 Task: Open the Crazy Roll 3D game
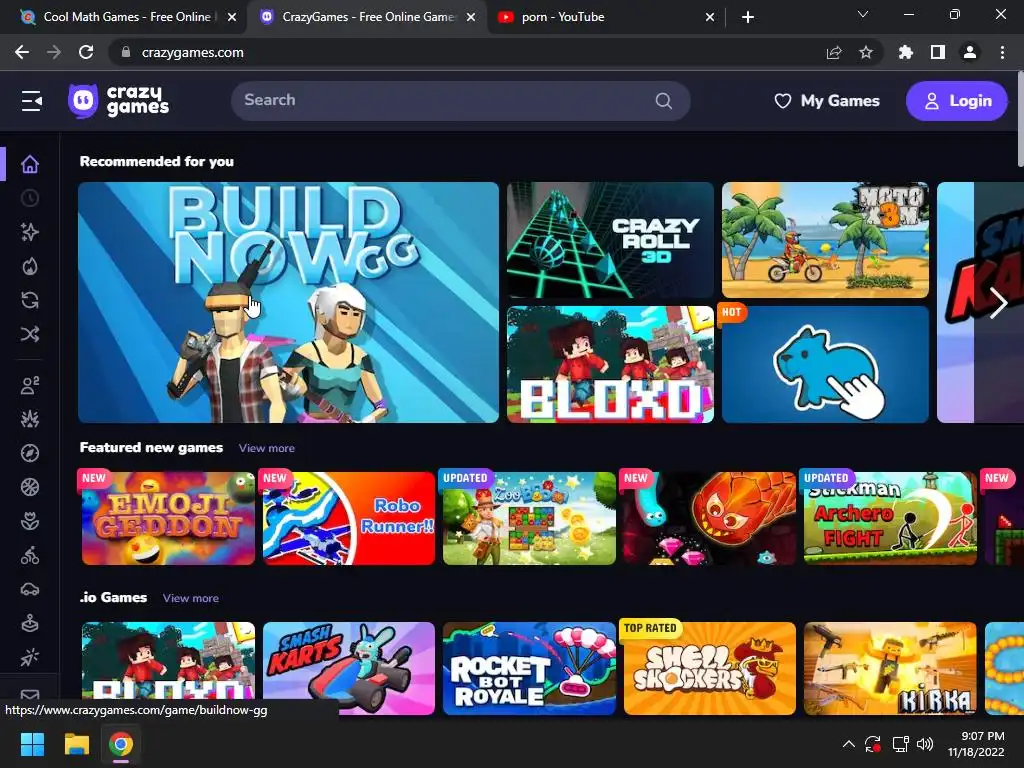(610, 240)
